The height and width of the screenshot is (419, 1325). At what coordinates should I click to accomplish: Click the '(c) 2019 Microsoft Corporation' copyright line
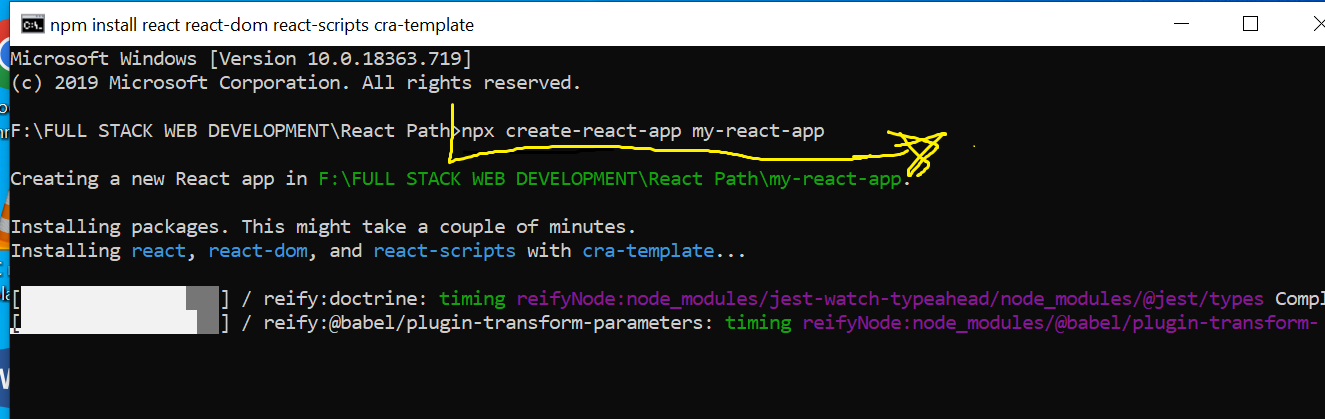coord(295,82)
